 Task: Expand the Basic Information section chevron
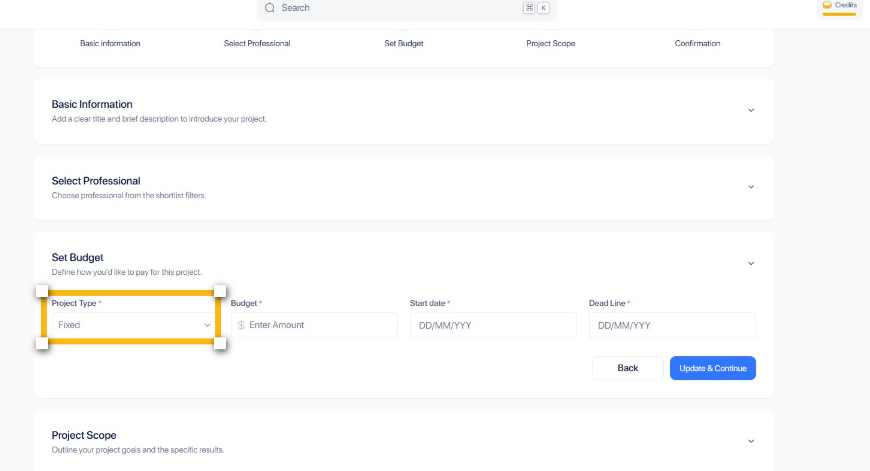pos(751,110)
